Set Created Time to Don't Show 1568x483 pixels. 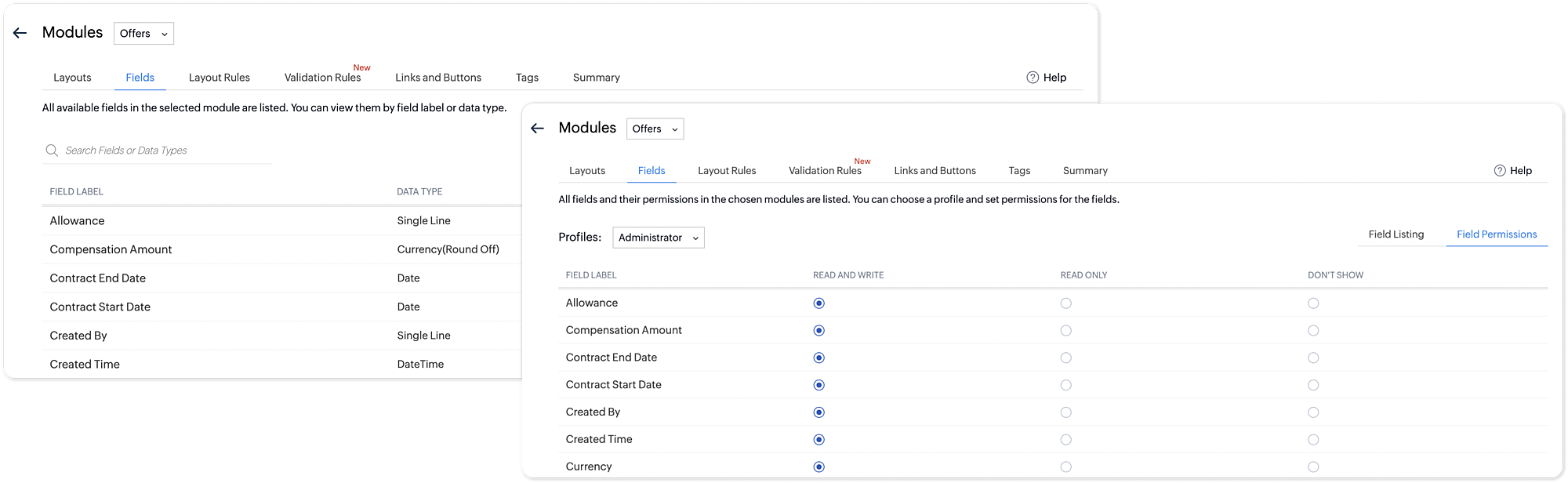pyautogui.click(x=1313, y=440)
